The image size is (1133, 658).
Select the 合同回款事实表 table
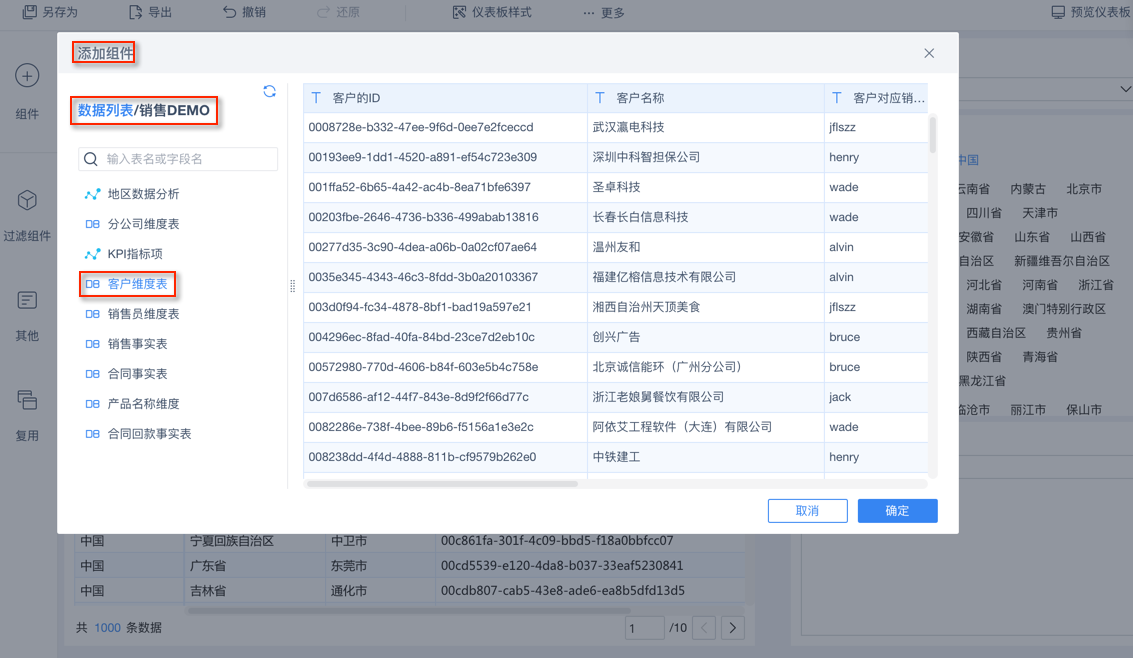point(150,433)
